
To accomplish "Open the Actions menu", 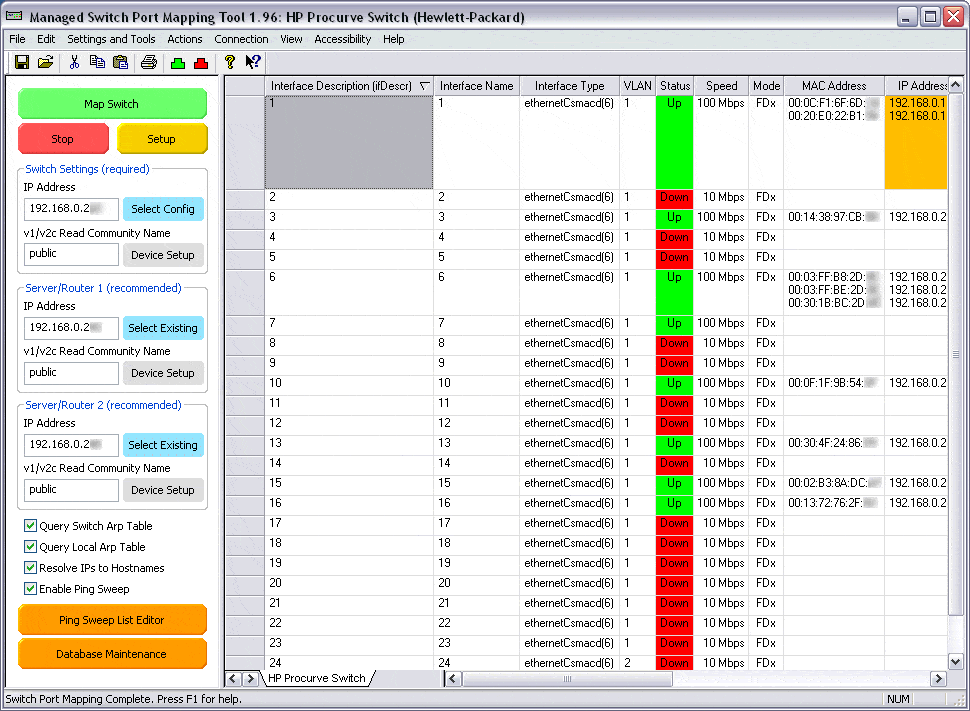I will pos(185,39).
